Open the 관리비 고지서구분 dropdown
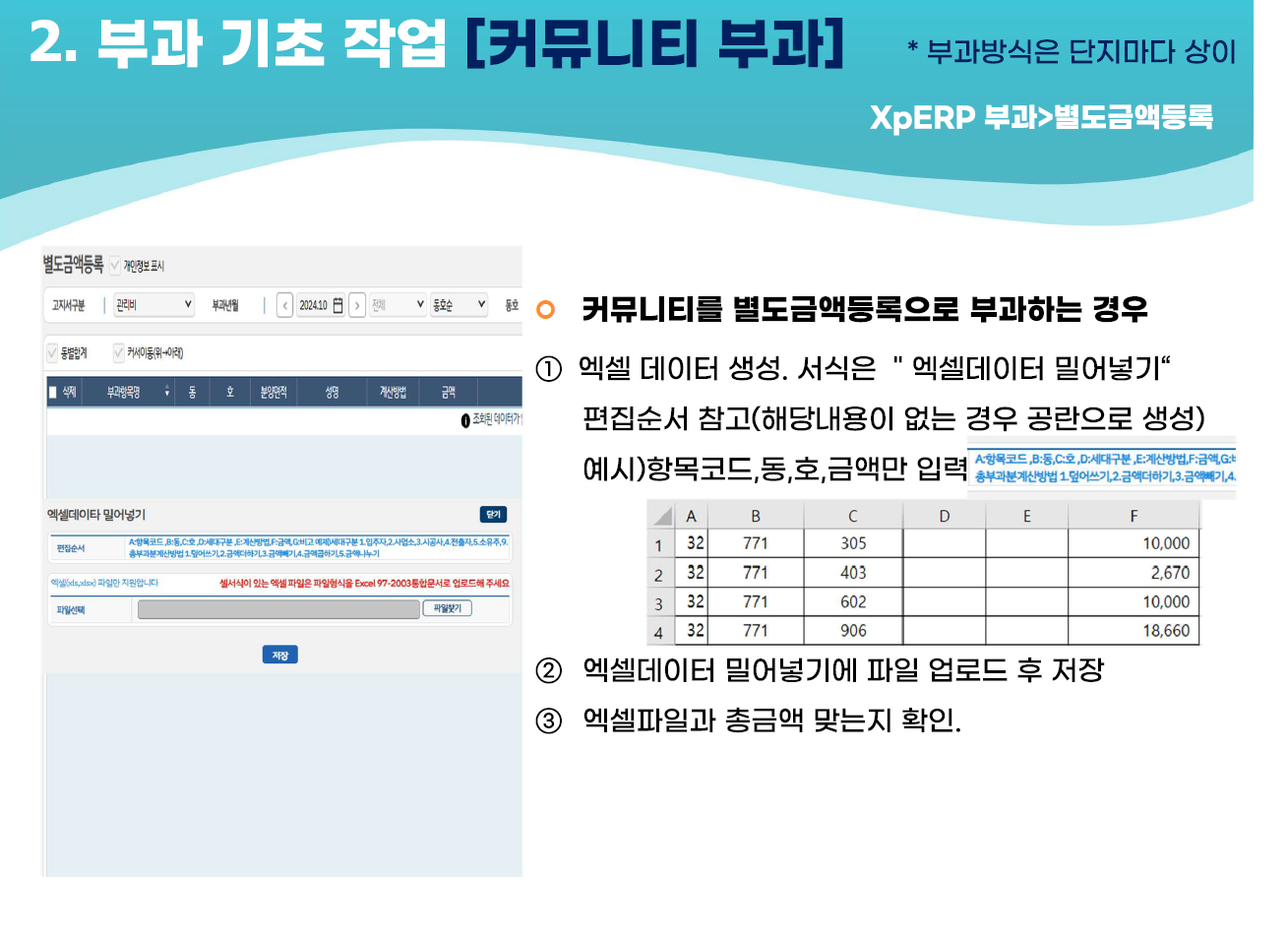 click(x=153, y=305)
